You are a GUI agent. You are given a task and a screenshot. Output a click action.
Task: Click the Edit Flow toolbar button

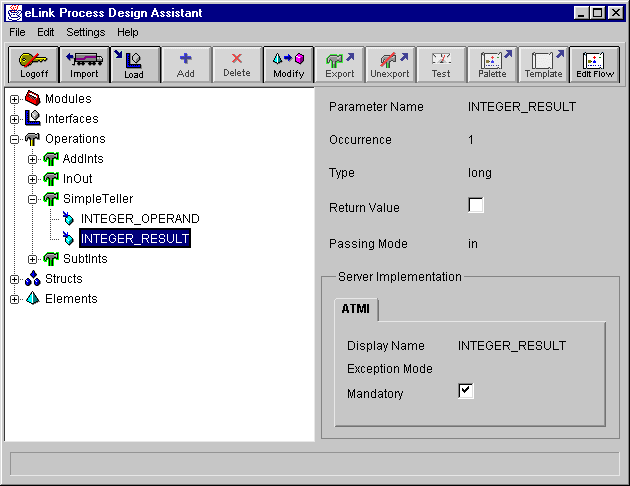(x=595, y=65)
